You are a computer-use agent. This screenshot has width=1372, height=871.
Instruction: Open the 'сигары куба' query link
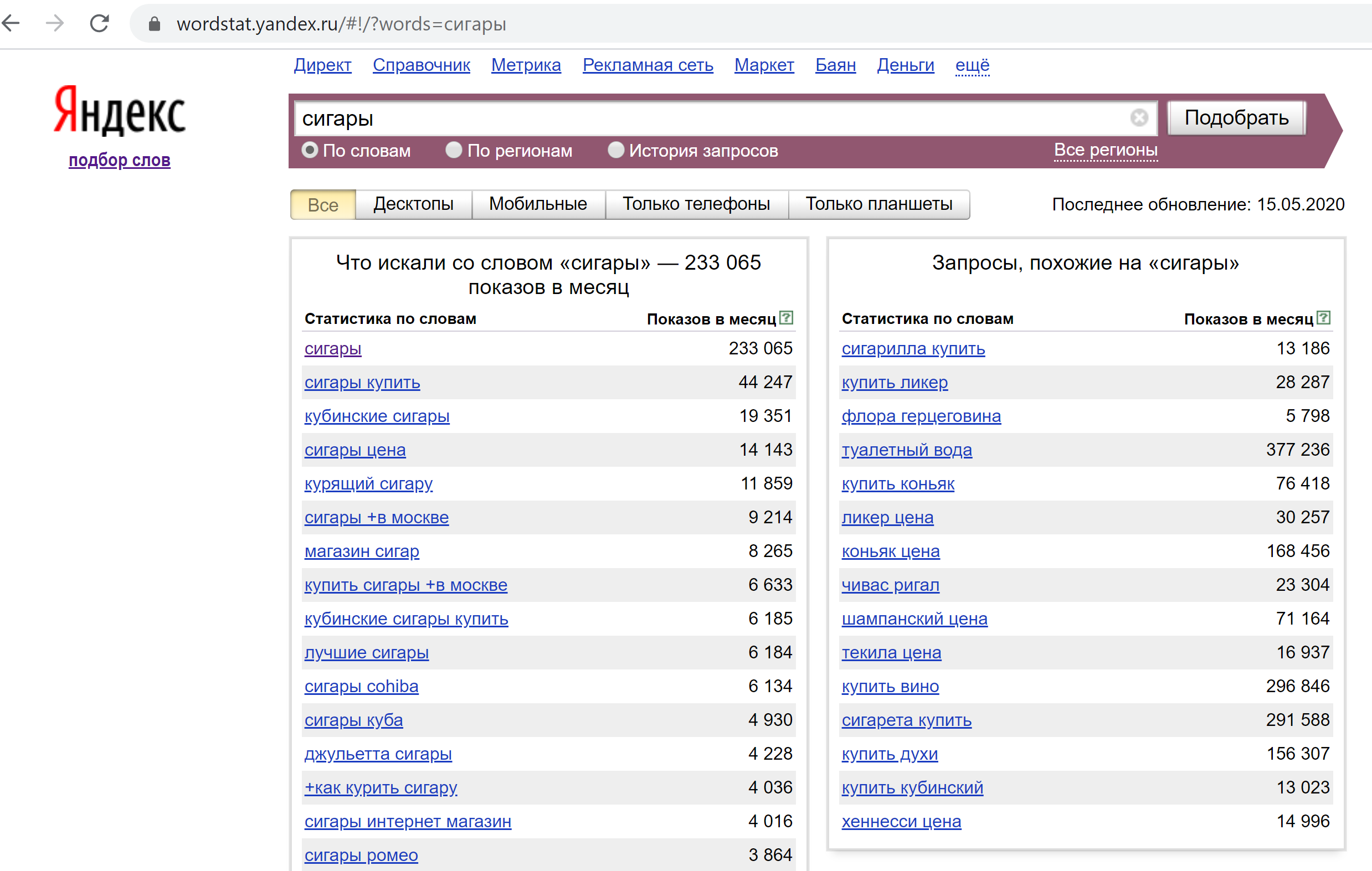click(x=353, y=720)
